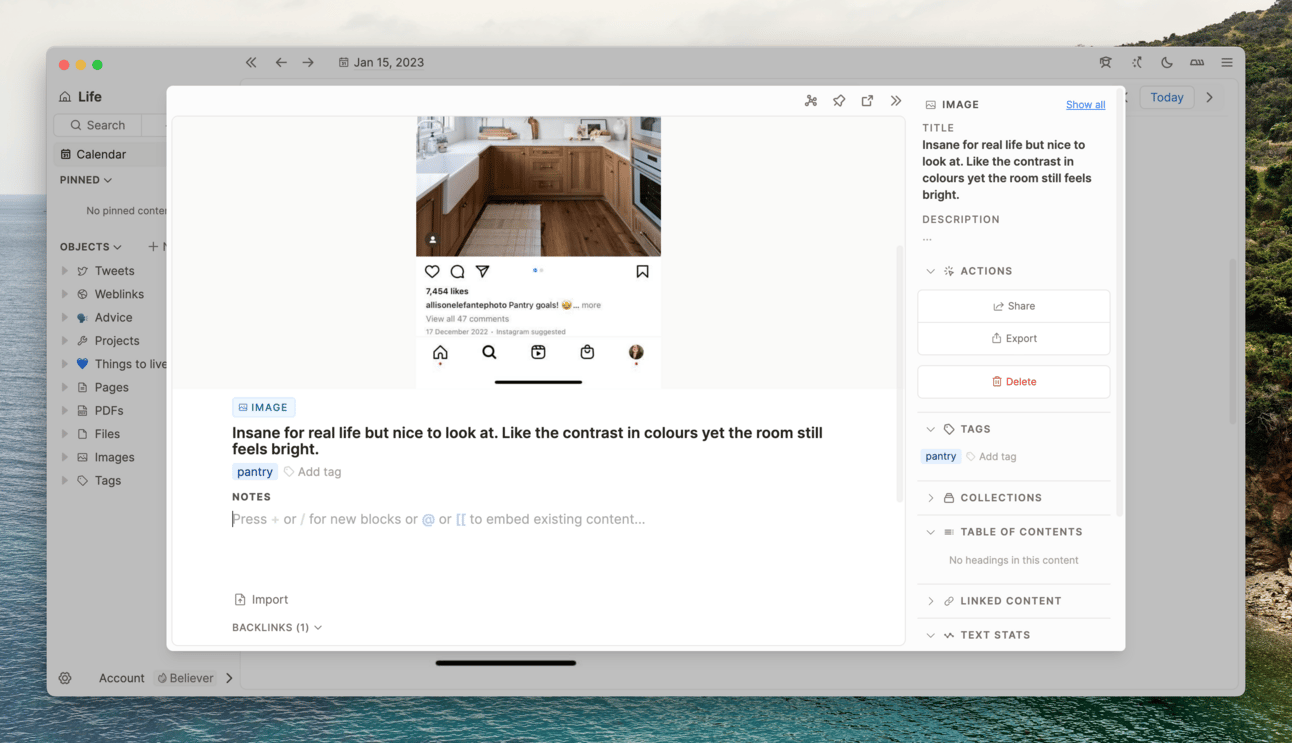Image resolution: width=1292 pixels, height=743 pixels.
Task: Click the pantry tag under the main title
Action: pyautogui.click(x=255, y=472)
